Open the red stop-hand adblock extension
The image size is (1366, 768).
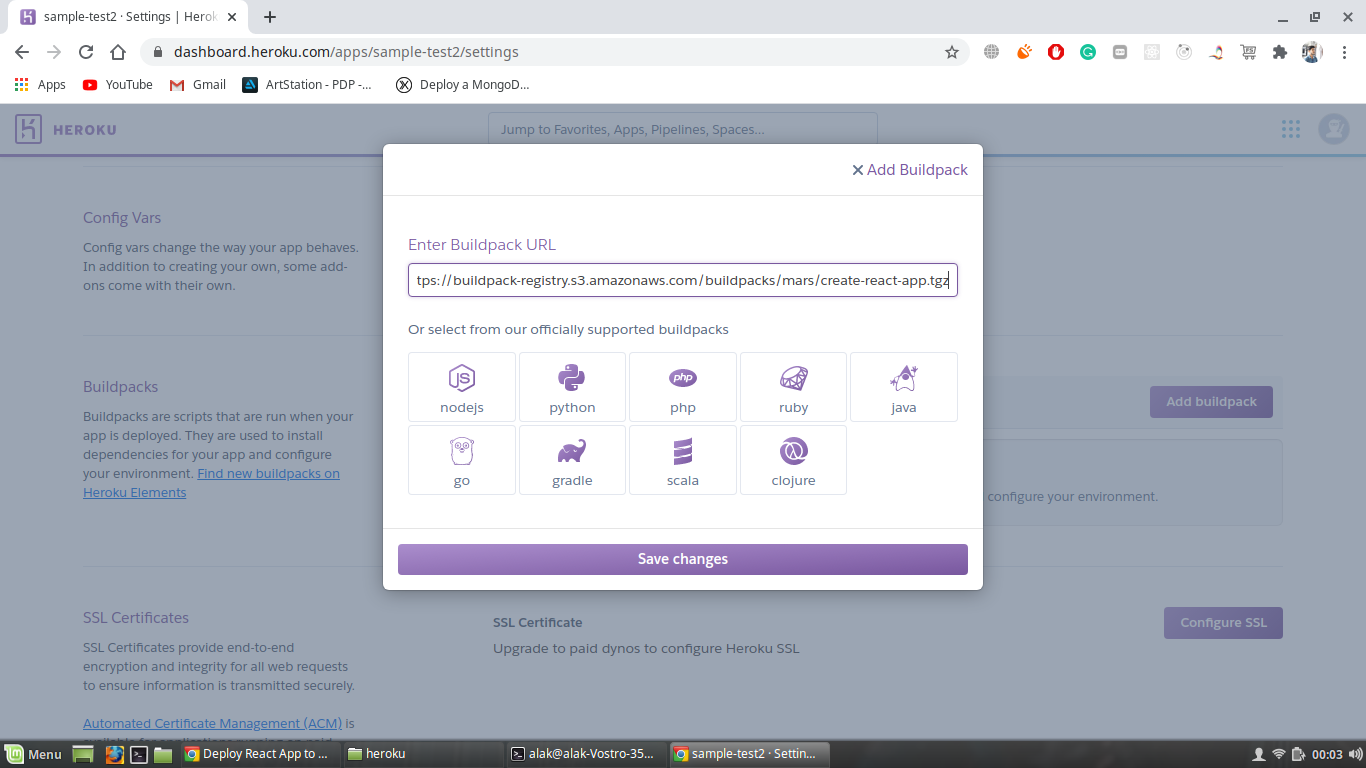(x=1056, y=52)
